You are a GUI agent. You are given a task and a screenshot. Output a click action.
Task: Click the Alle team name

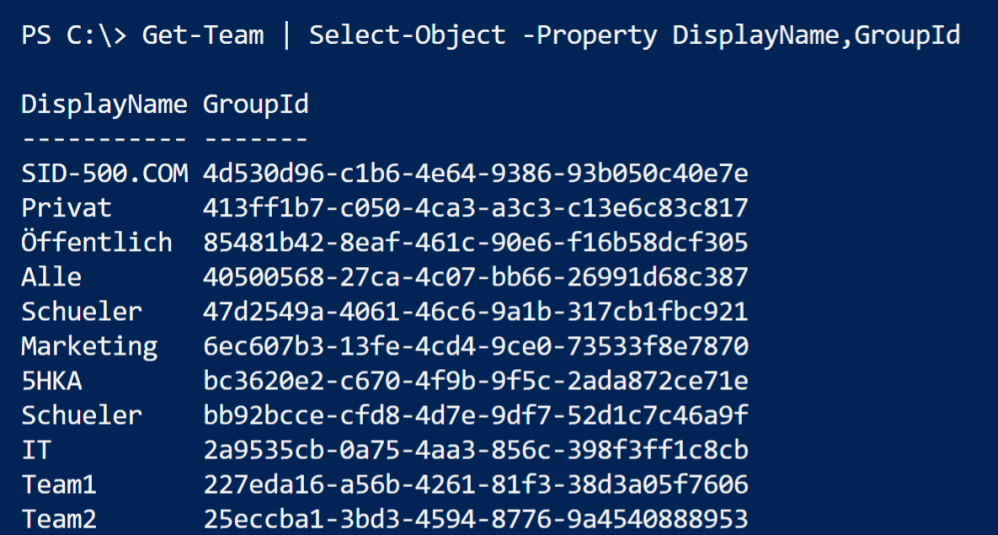coord(51,277)
